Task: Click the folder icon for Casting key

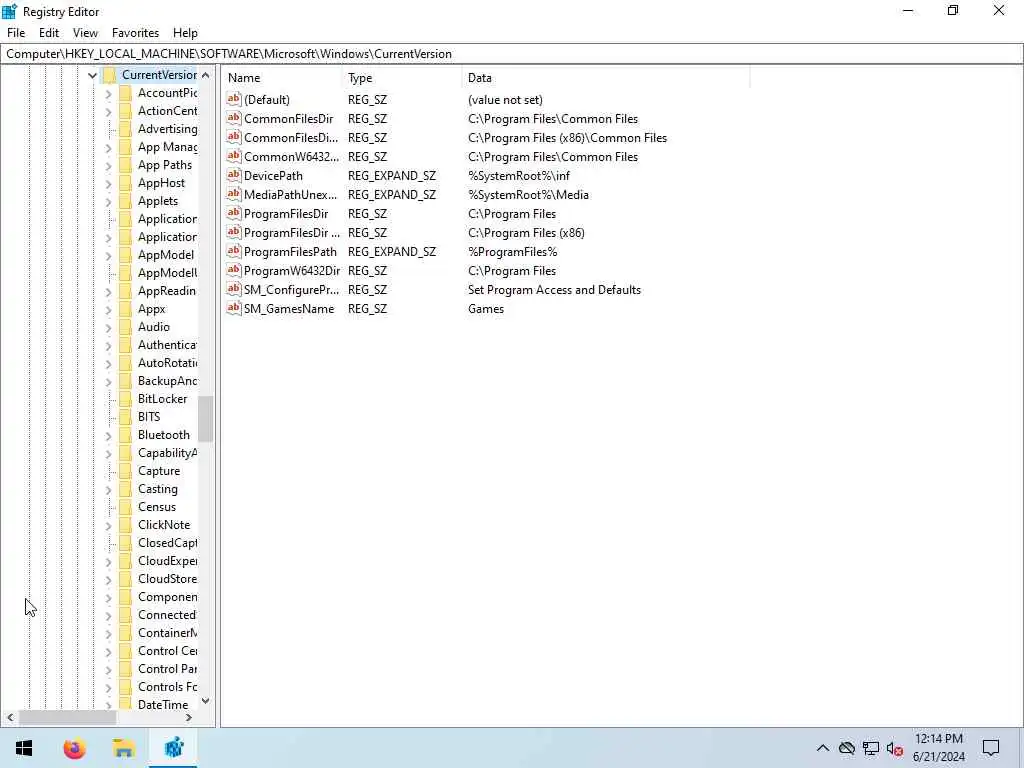Action: click(x=125, y=489)
